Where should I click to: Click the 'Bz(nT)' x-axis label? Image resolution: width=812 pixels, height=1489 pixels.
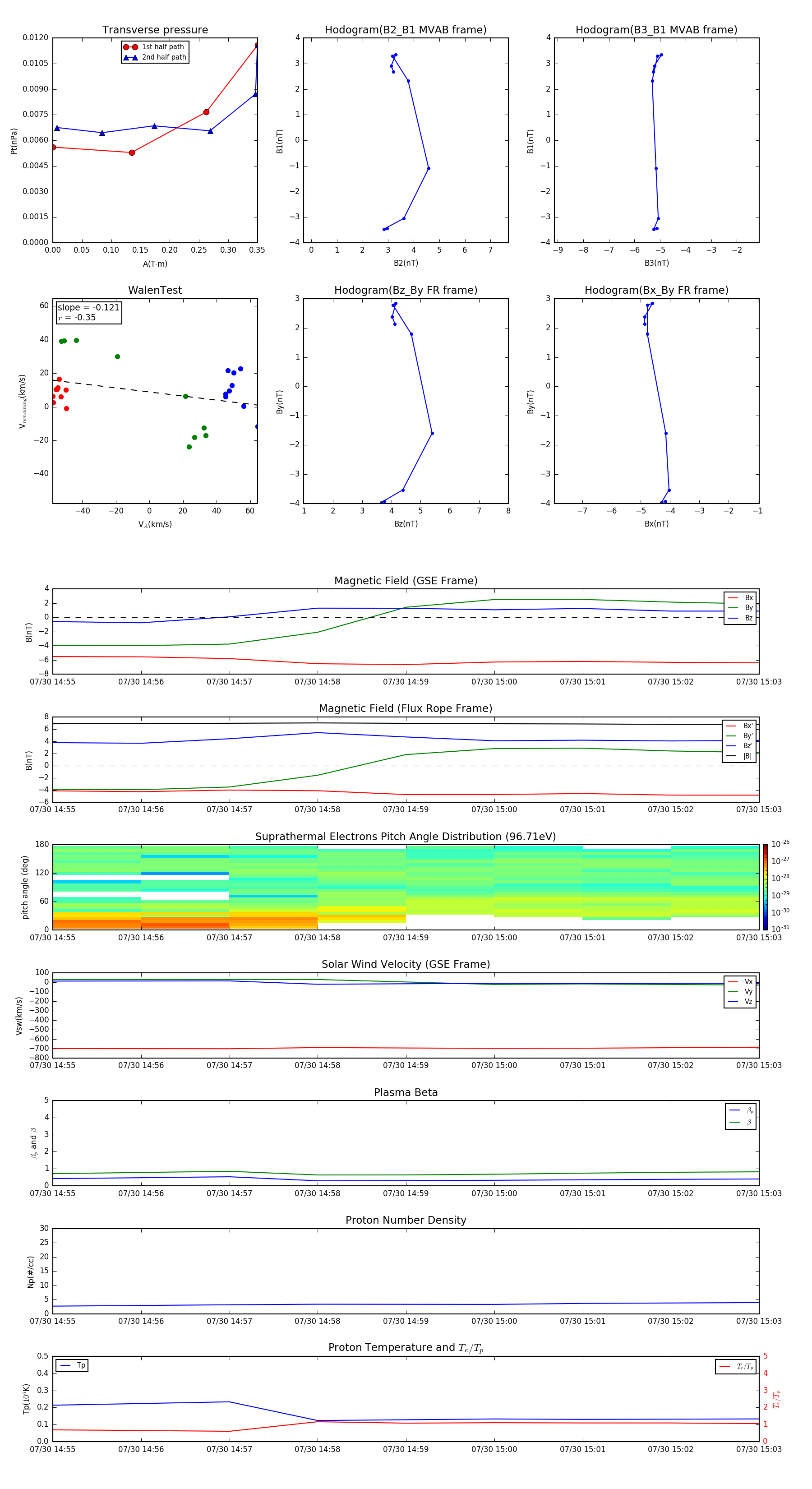[406, 524]
